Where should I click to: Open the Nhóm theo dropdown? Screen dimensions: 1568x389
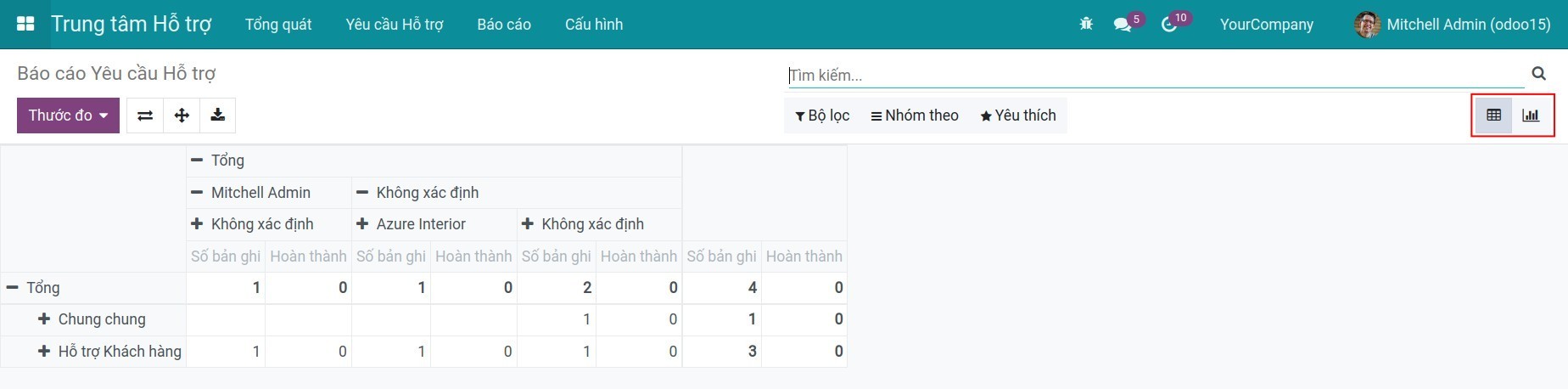pos(915,116)
